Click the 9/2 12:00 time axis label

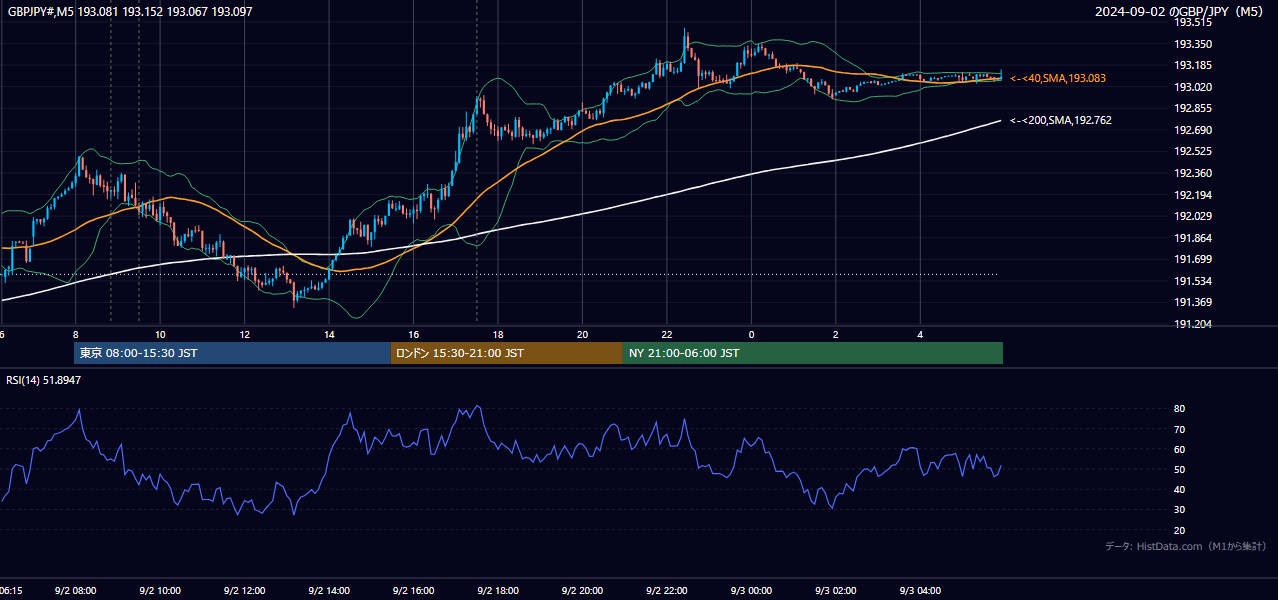click(244, 591)
